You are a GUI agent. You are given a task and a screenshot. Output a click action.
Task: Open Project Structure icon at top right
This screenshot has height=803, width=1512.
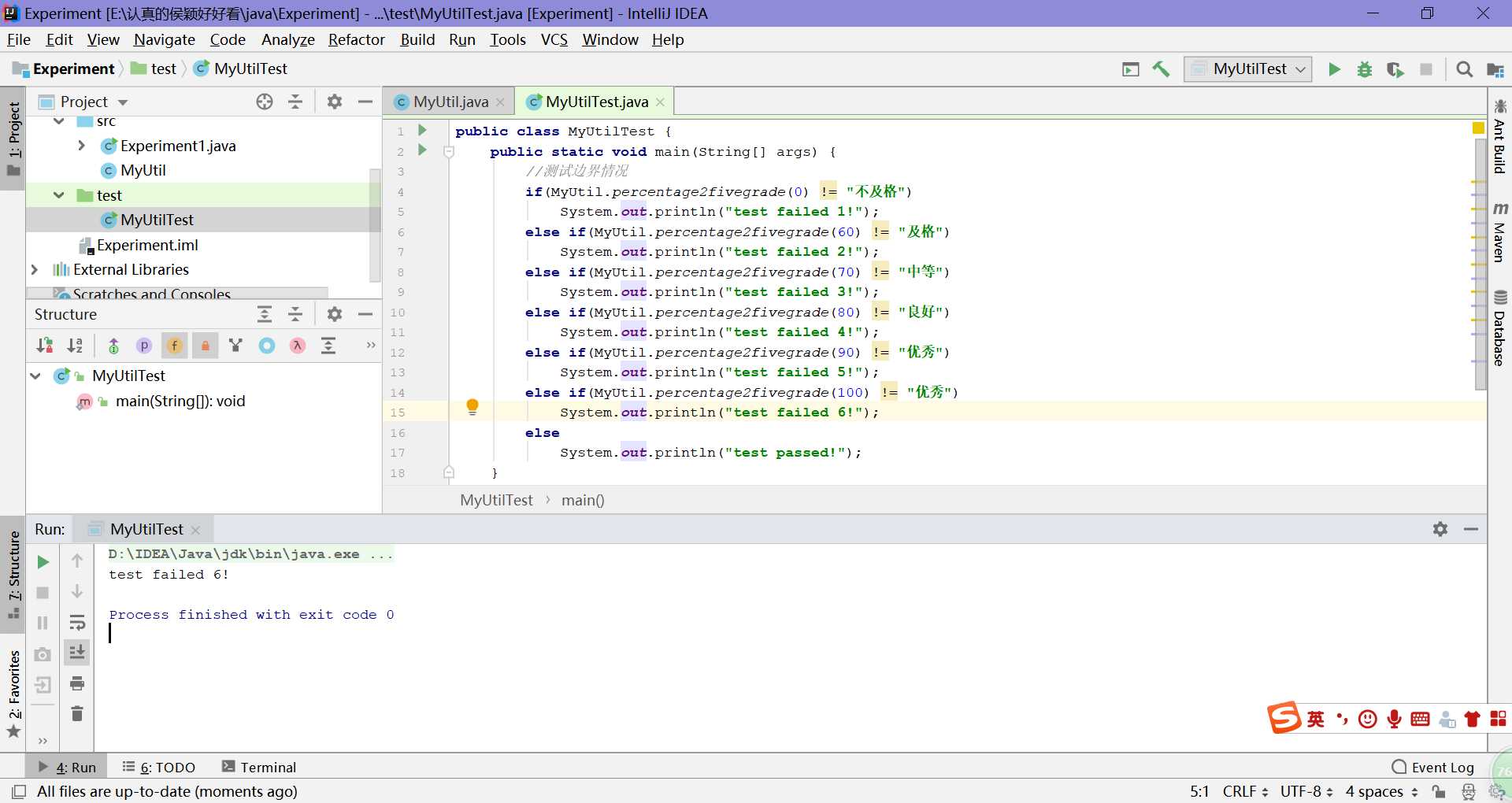(1495, 69)
